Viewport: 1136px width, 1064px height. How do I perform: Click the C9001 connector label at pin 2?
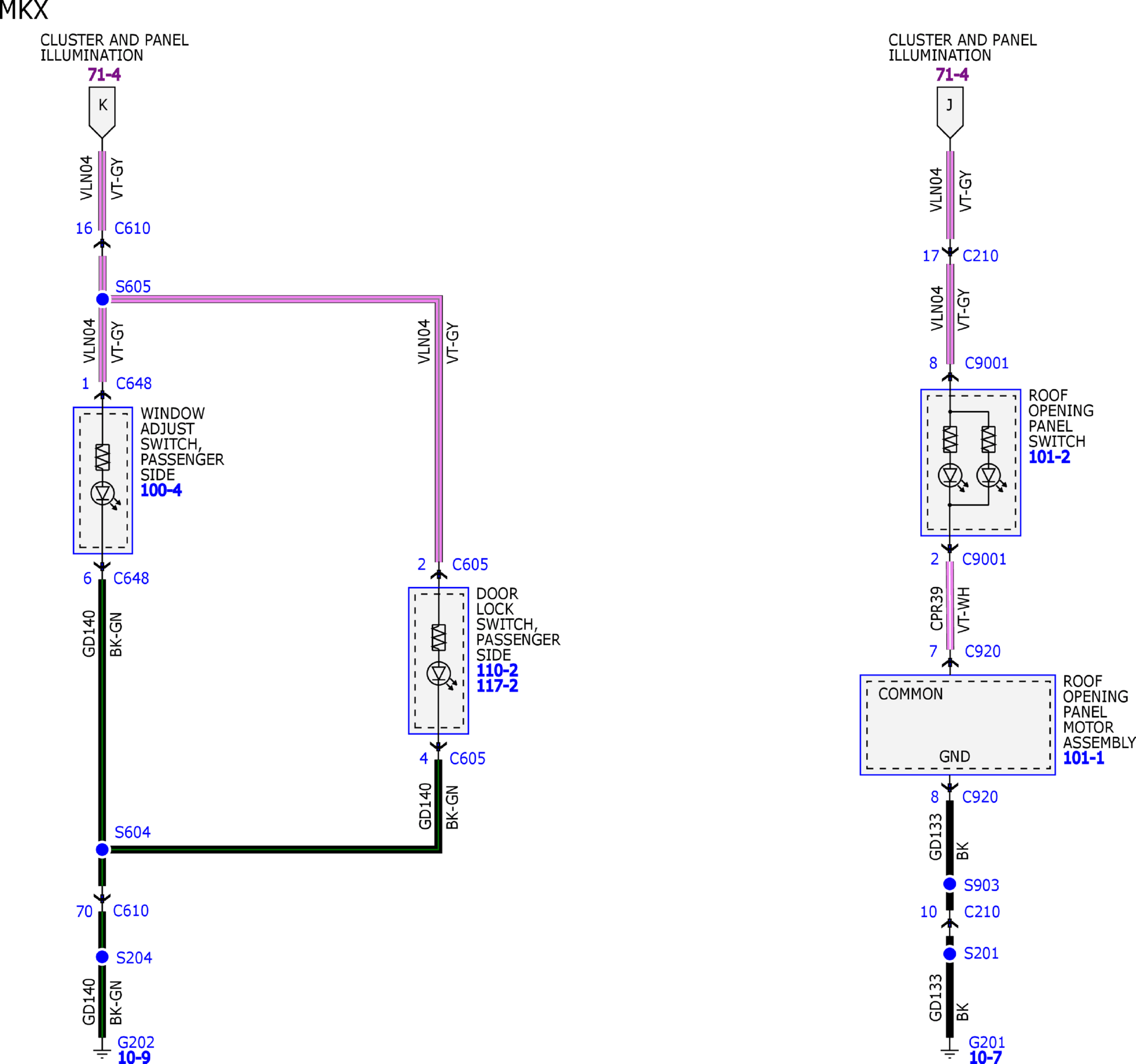(984, 559)
